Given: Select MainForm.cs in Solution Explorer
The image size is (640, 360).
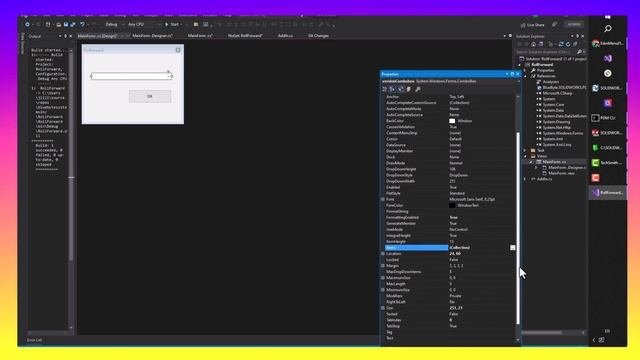Looking at the screenshot, I should 554,162.
